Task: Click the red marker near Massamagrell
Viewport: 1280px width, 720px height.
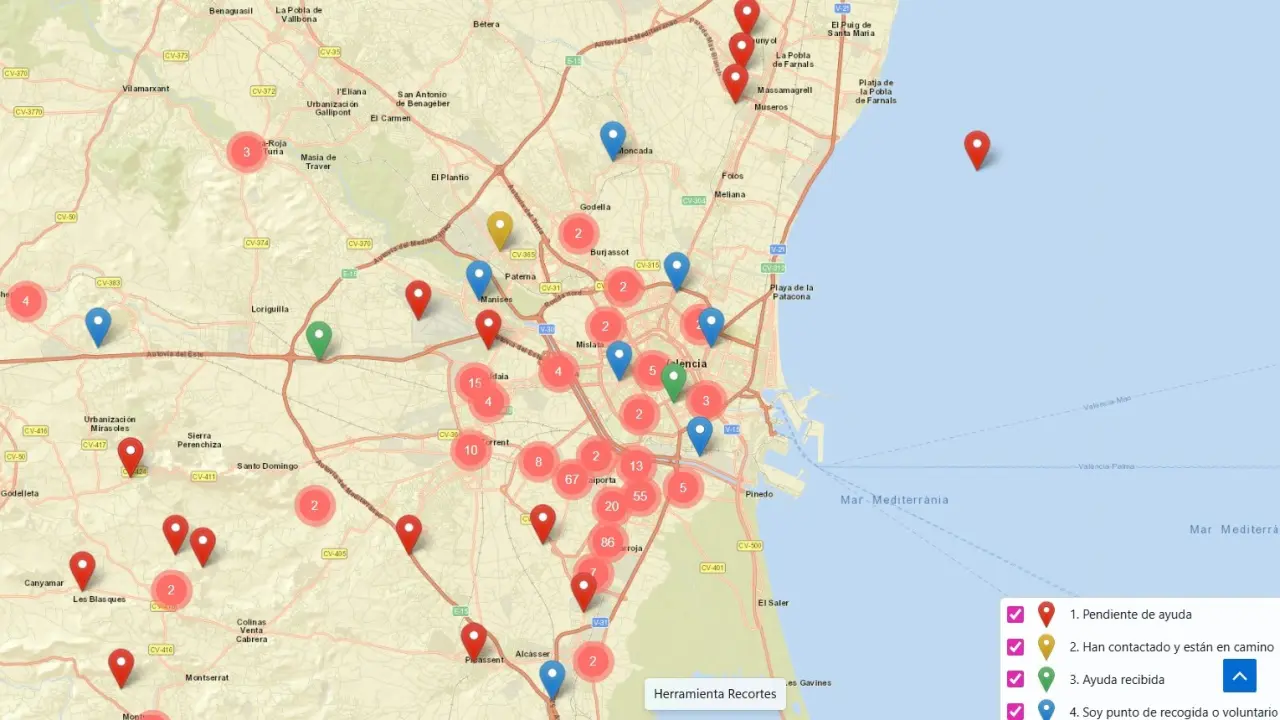Action: [x=735, y=82]
